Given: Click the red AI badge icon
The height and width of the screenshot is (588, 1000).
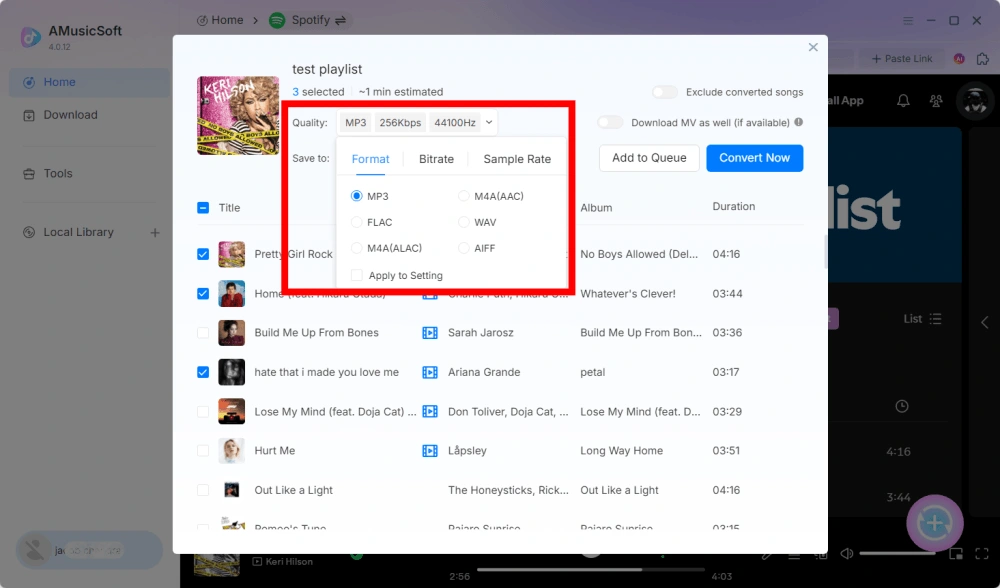Looking at the screenshot, I should click(x=959, y=59).
